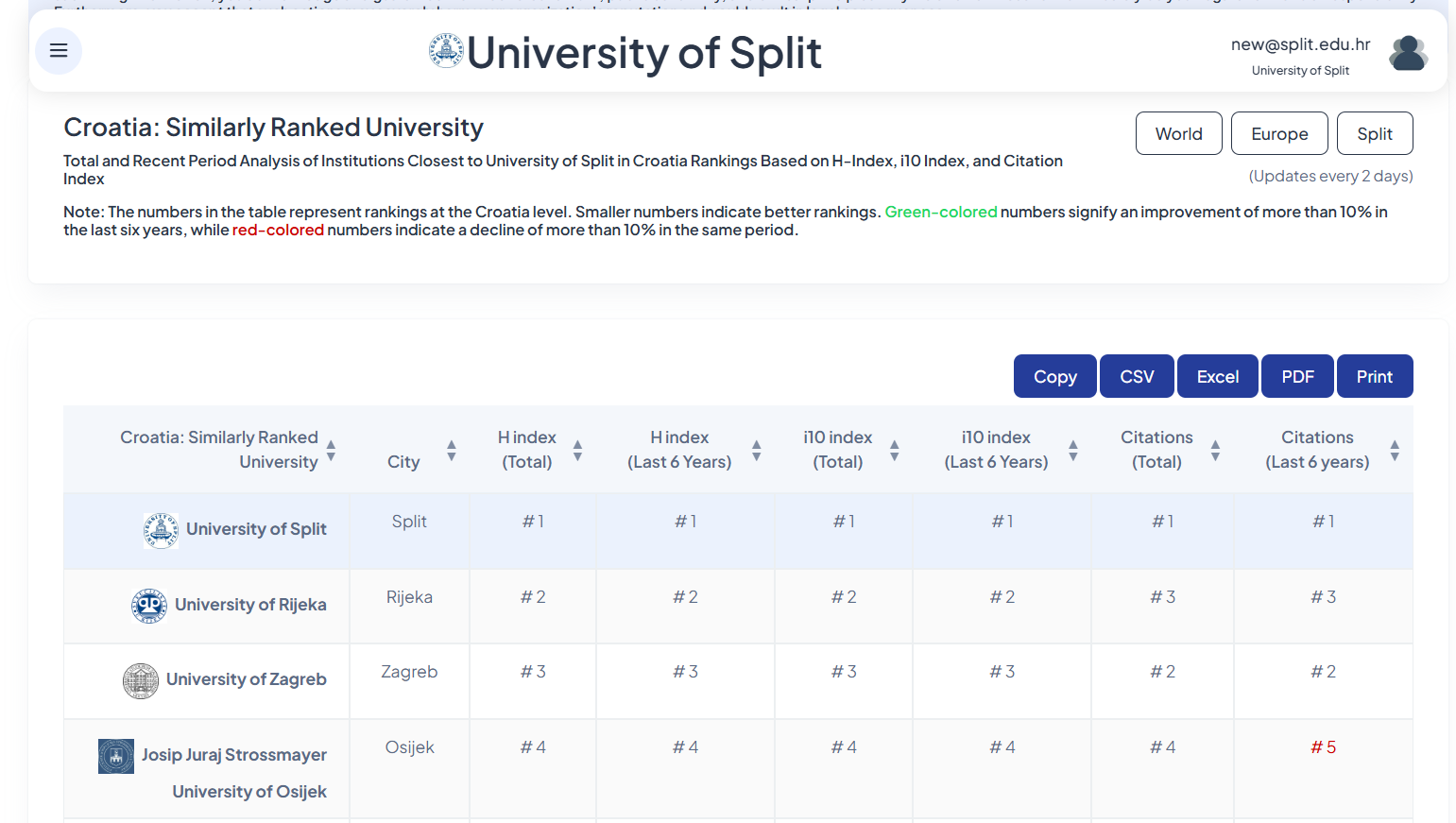The width and height of the screenshot is (1456, 823).
Task: Switch to Europe rankings view
Action: (x=1279, y=133)
